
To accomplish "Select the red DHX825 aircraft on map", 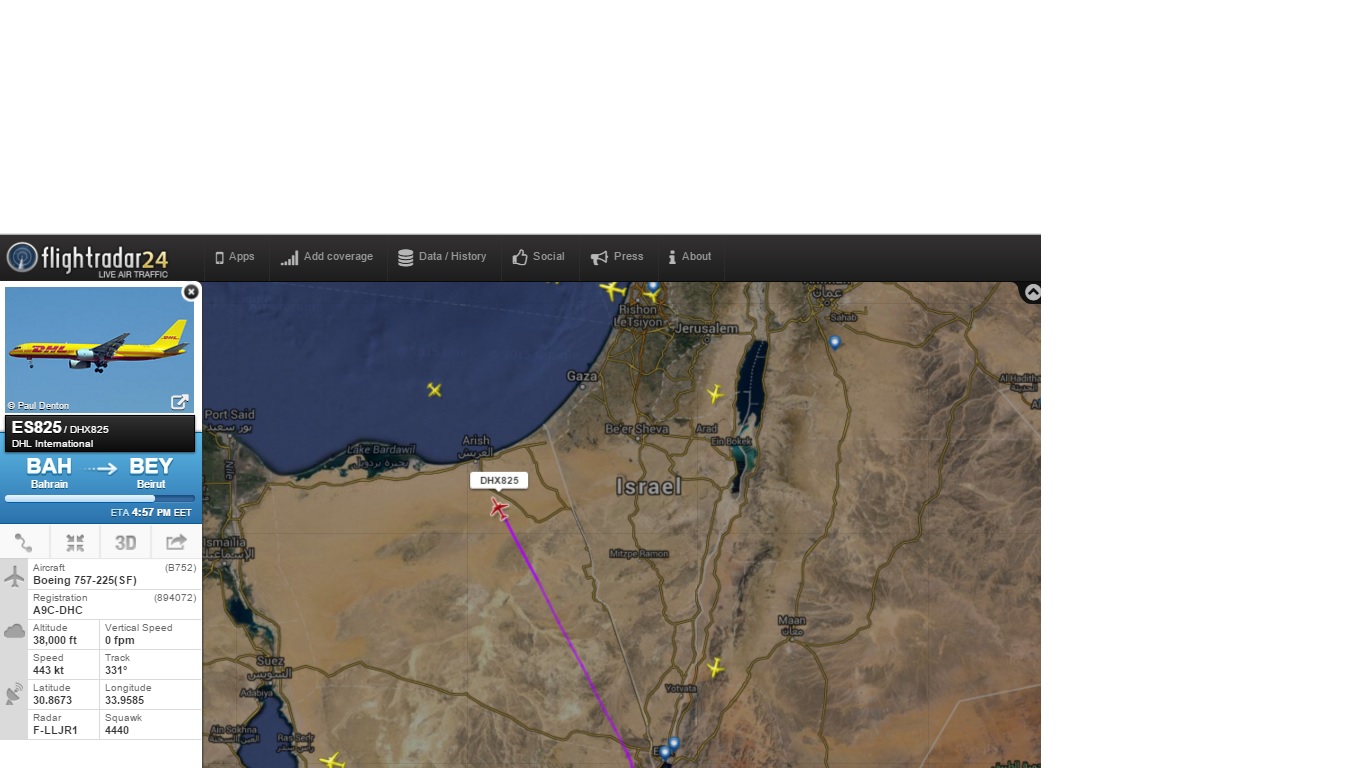I will (499, 510).
